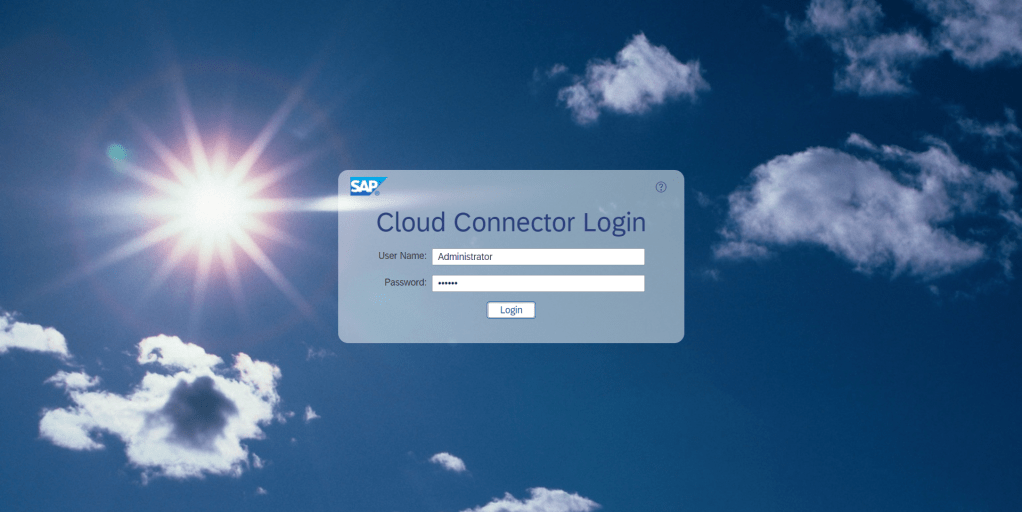The image size is (1022, 512).
Task: Focus the User Name input field
Action: (x=538, y=257)
